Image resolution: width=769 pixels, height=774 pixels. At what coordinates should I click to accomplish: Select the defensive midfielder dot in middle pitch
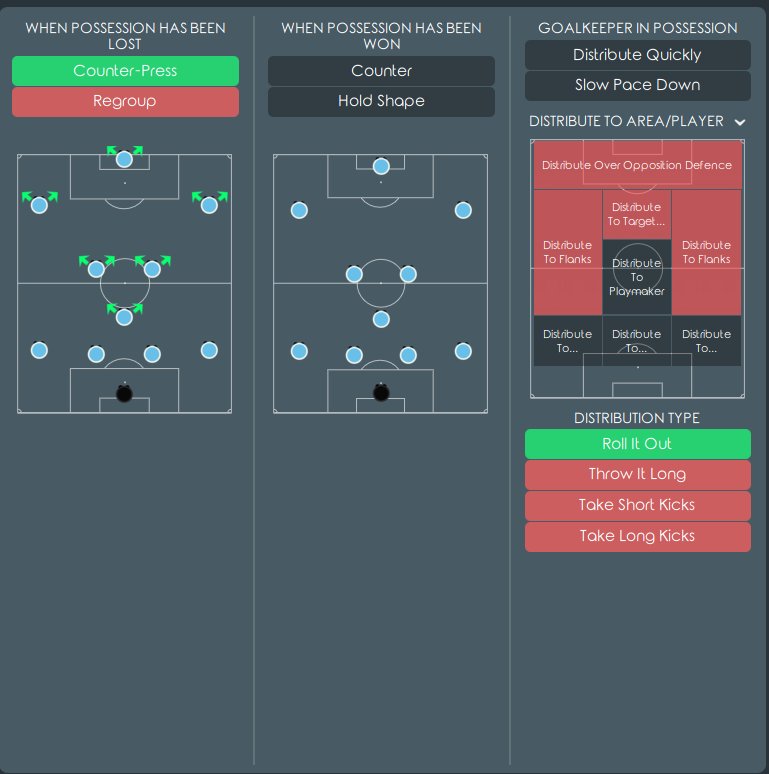pos(381,319)
